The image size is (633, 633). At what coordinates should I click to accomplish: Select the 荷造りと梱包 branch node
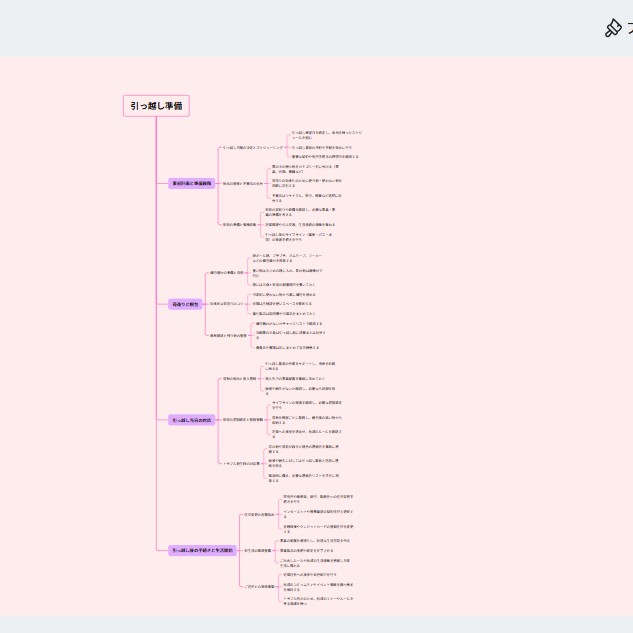click(184, 304)
